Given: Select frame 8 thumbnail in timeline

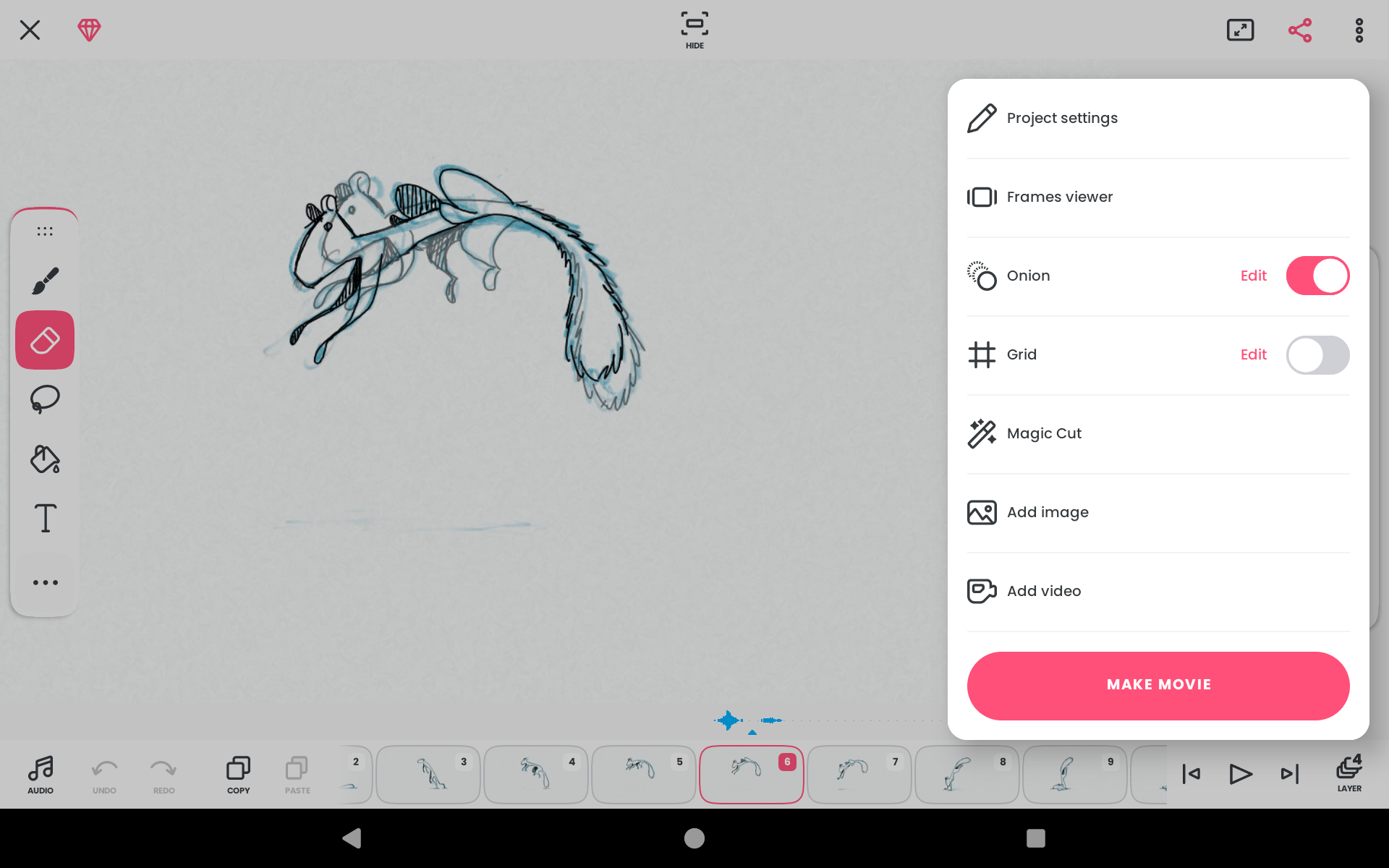Looking at the screenshot, I should click(967, 774).
